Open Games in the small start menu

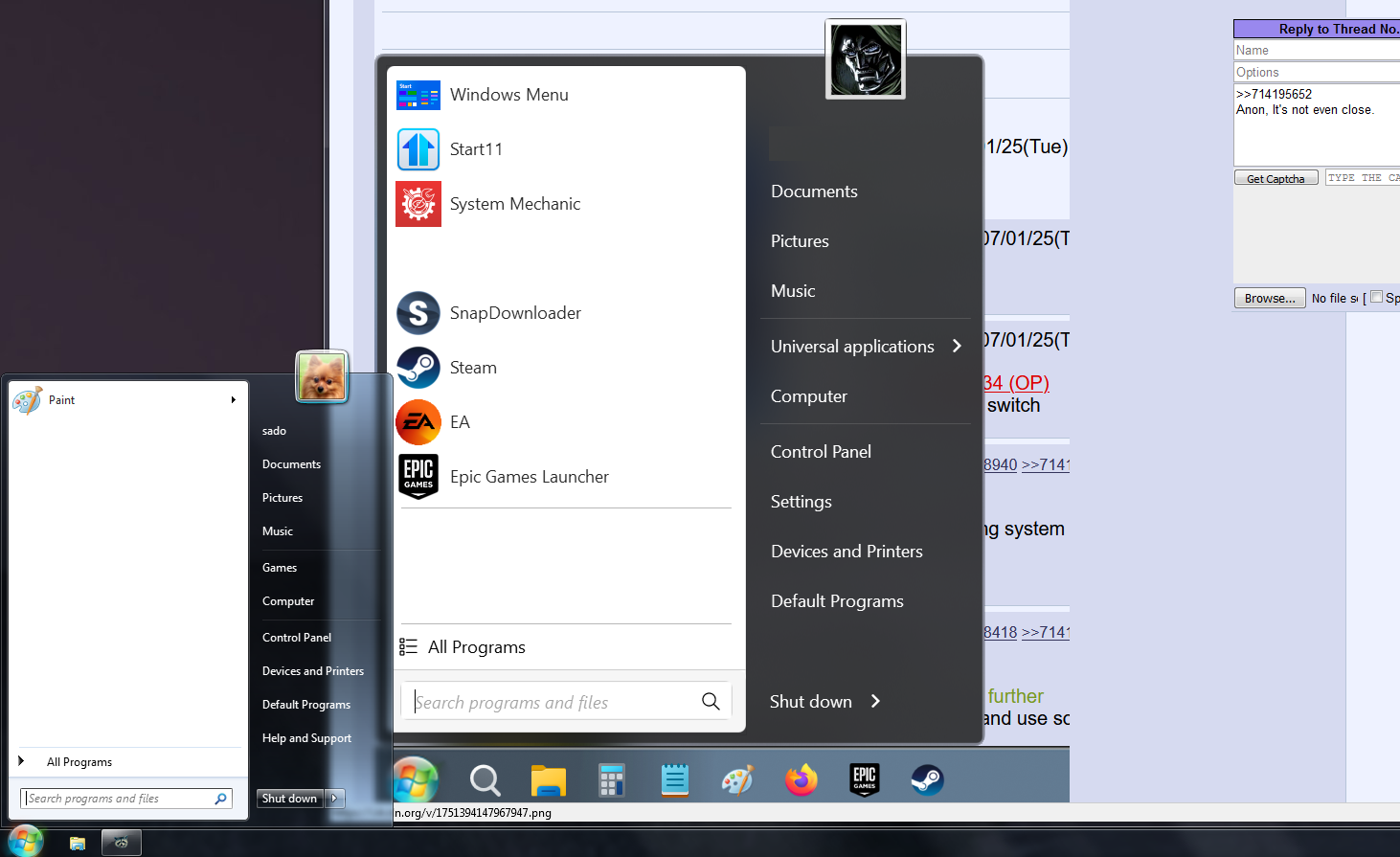click(x=280, y=568)
